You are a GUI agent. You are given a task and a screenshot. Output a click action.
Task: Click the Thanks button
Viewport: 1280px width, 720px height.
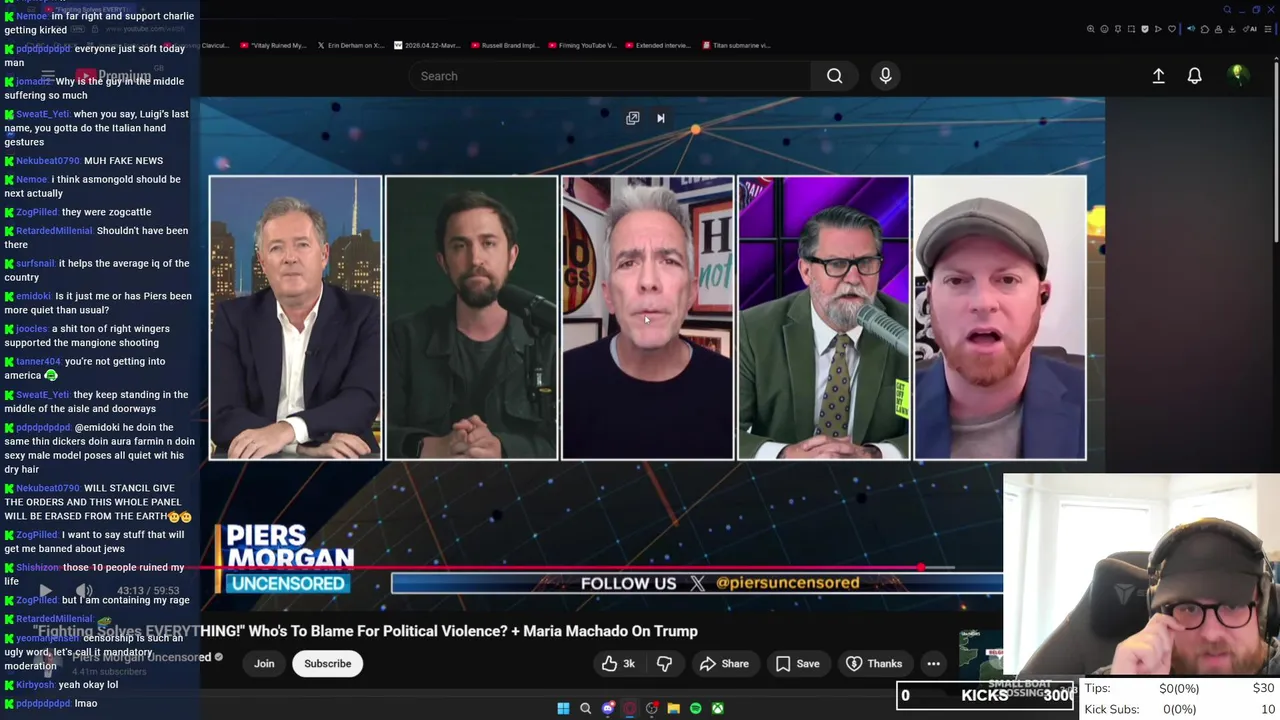(x=874, y=663)
